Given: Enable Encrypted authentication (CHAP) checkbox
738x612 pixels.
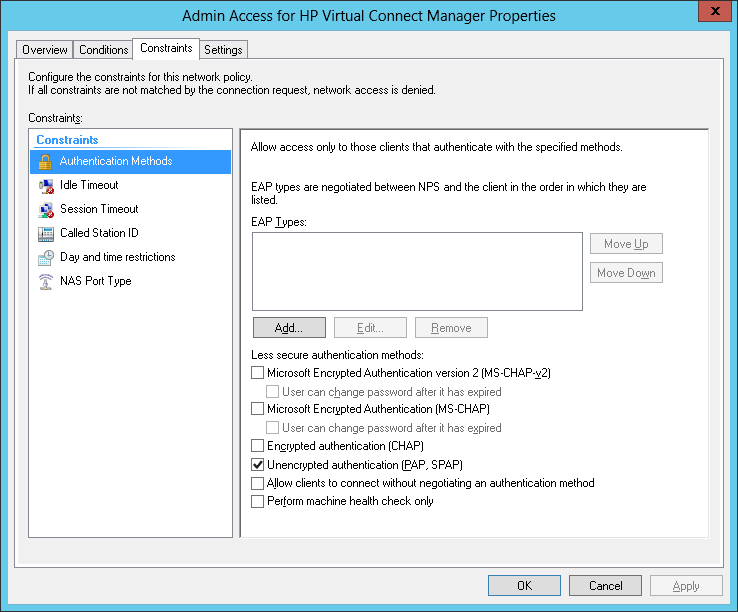Looking at the screenshot, I should point(258,446).
